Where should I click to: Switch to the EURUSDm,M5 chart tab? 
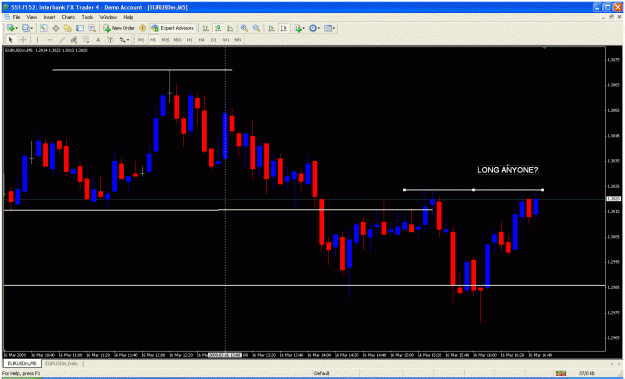coord(23,363)
